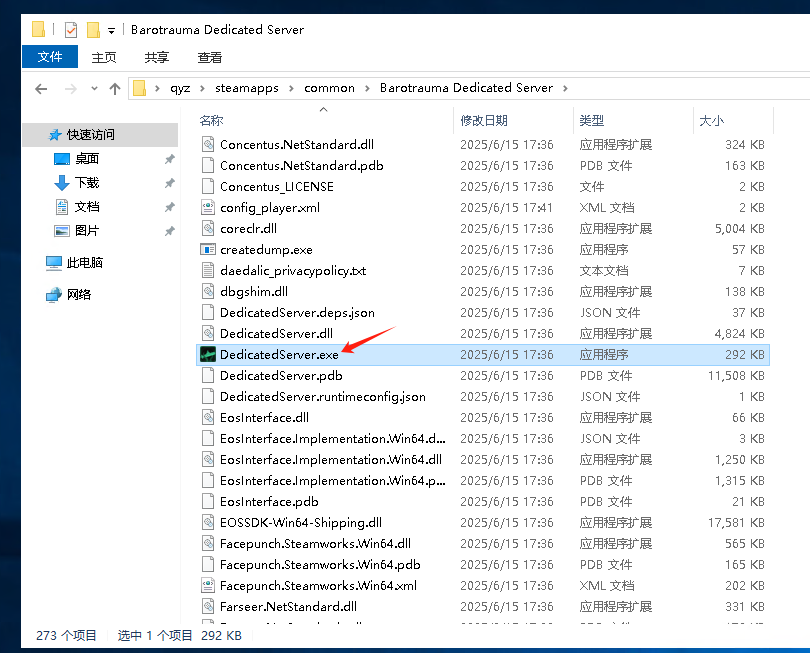This screenshot has width=810, height=653.
Task: Click the Concentus.NetStandard.dll file icon
Action: point(208,144)
